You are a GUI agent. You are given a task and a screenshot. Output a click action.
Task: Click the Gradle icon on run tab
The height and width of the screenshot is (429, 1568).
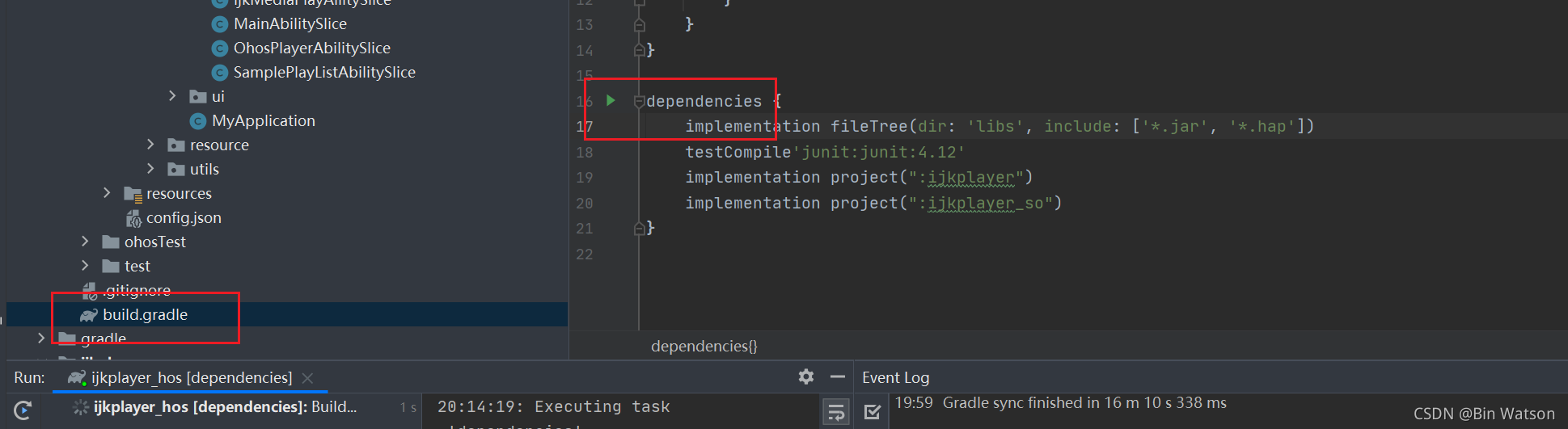click(77, 377)
